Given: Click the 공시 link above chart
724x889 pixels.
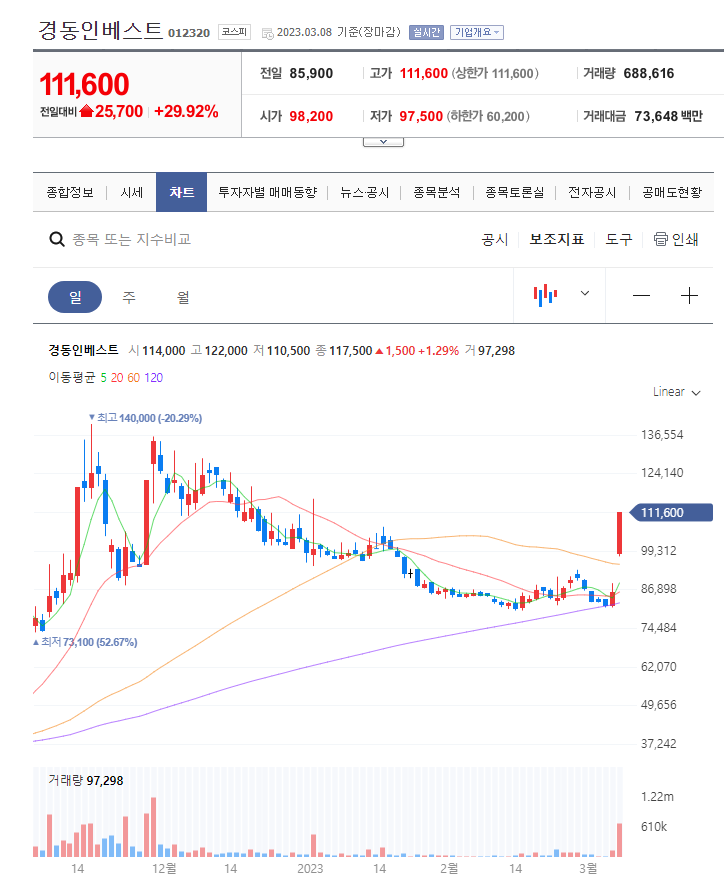Looking at the screenshot, I should (495, 239).
